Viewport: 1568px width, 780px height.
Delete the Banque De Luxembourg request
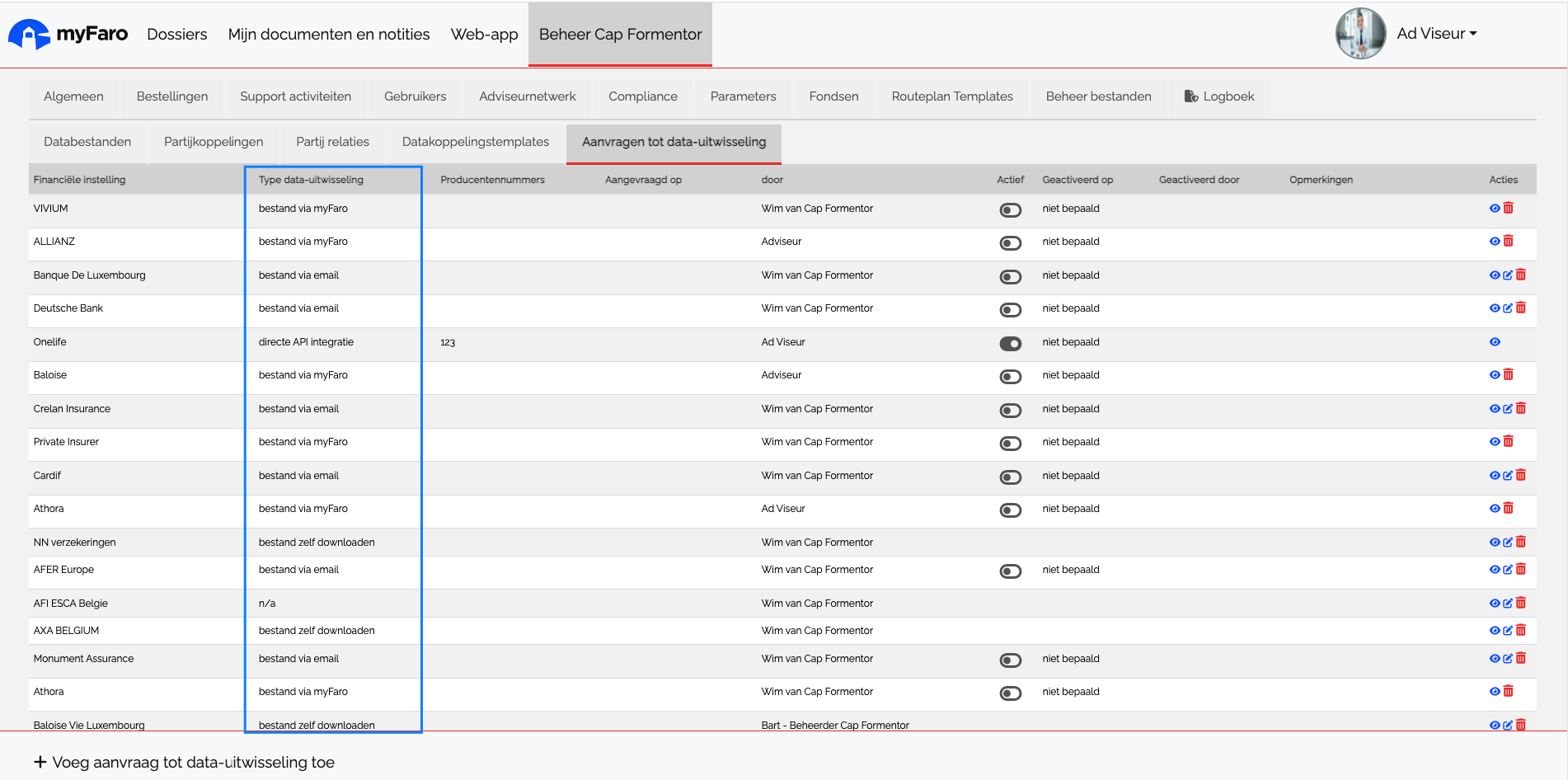point(1521,275)
